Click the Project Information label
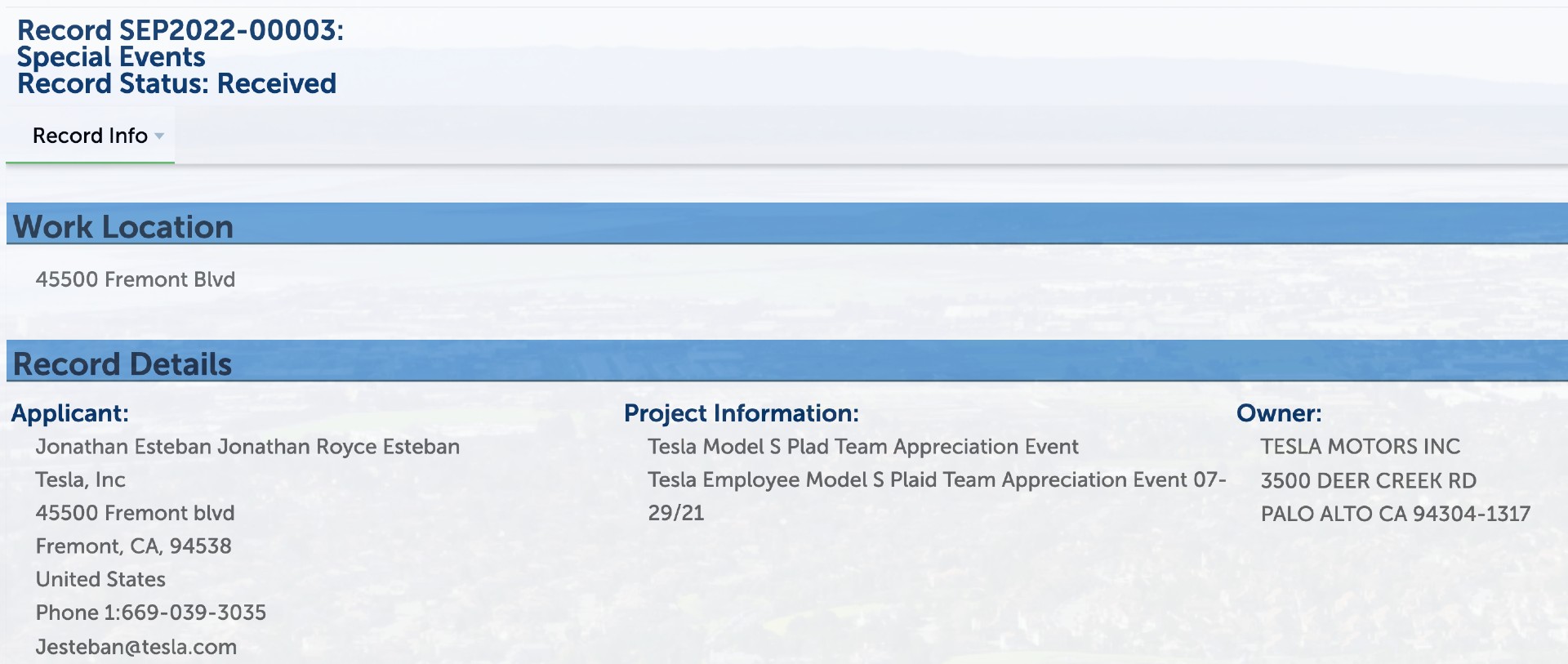Screen dimensions: 1568x664 (x=742, y=413)
